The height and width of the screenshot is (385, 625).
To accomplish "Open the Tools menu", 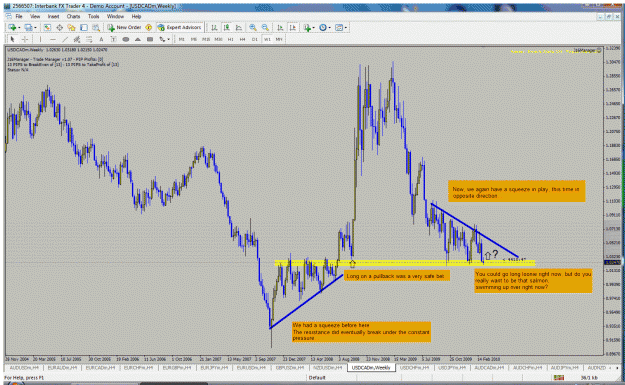I will pos(94,16).
